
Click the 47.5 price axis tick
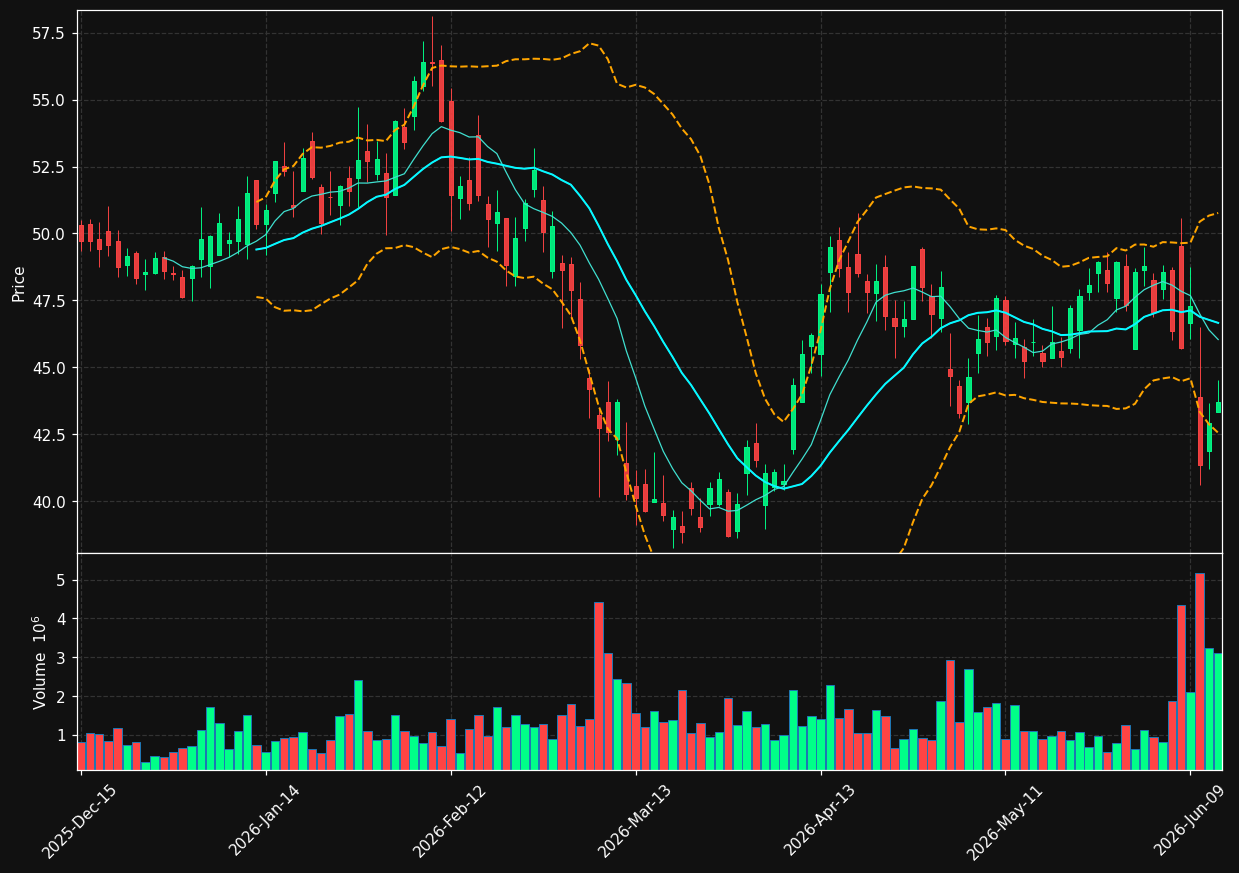click(x=49, y=301)
